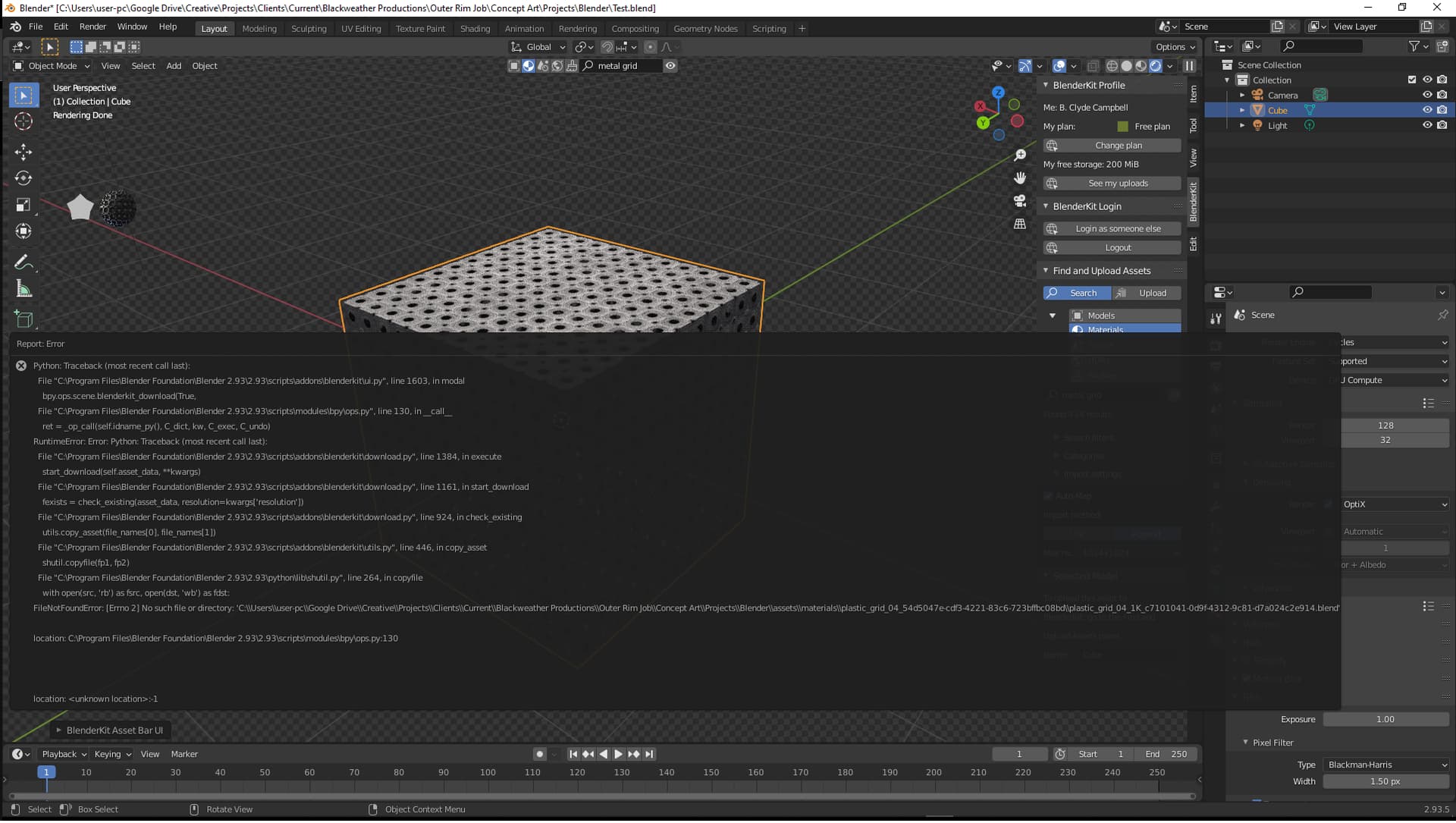Select the Scale tool in the toolbar

coord(24,205)
